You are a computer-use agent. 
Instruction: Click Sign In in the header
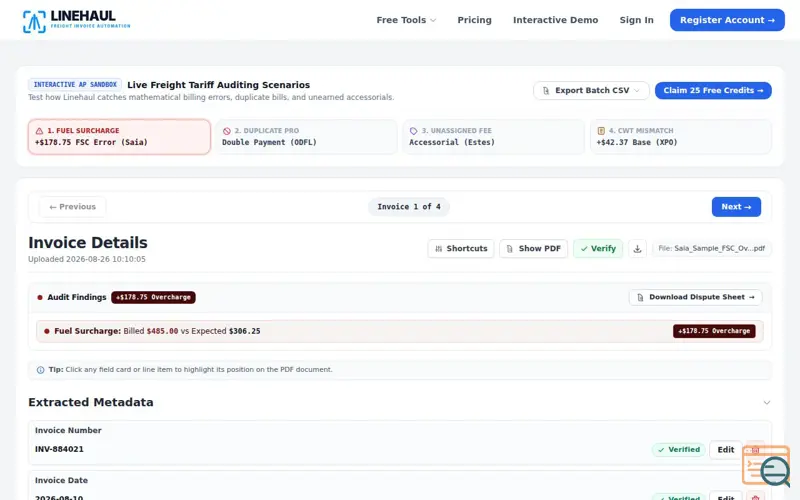click(x=636, y=20)
